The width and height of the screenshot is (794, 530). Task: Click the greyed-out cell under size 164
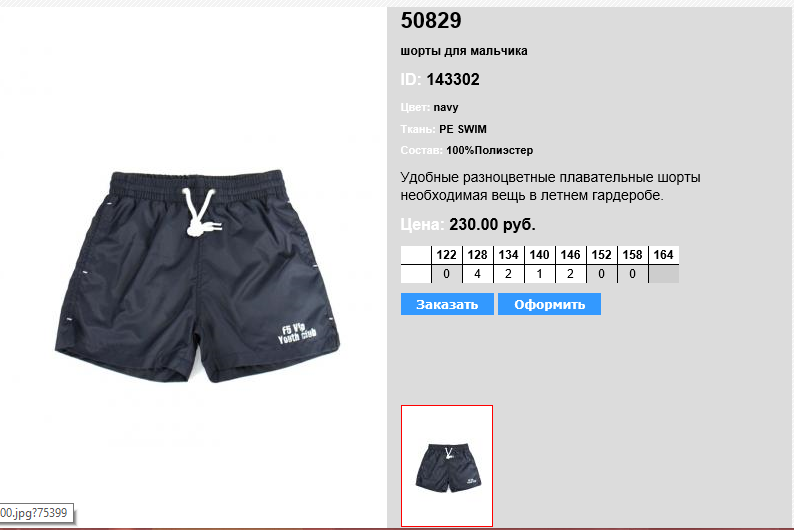[x=664, y=274]
